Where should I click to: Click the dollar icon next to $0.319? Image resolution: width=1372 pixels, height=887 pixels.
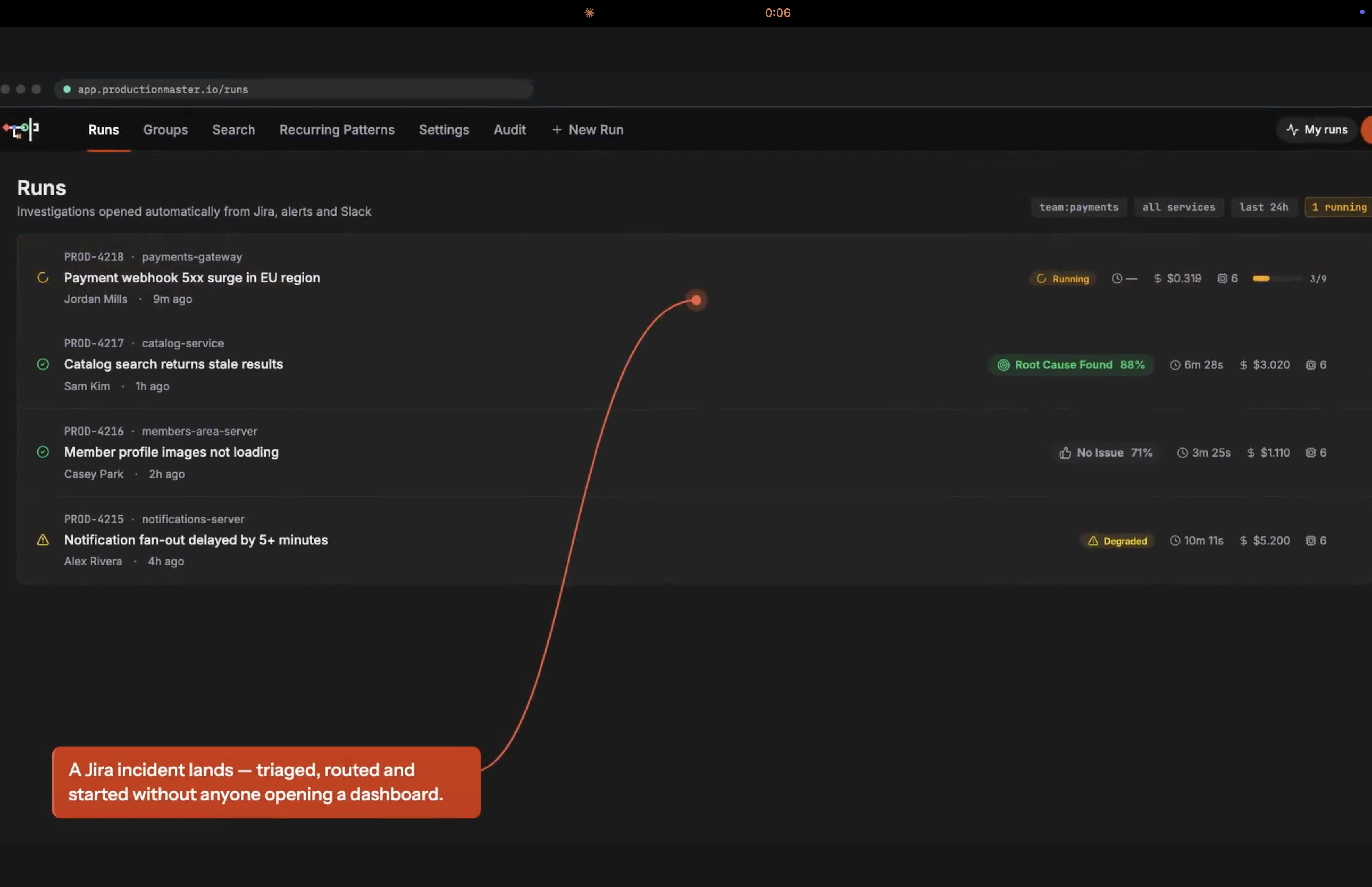click(x=1157, y=279)
